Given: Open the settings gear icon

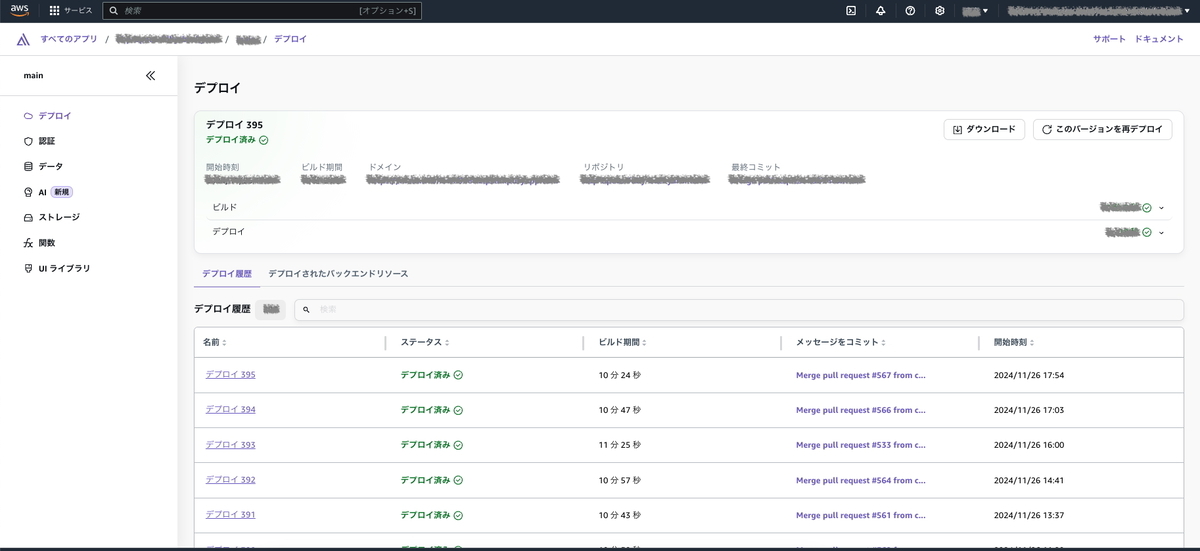Looking at the screenshot, I should tap(940, 10).
